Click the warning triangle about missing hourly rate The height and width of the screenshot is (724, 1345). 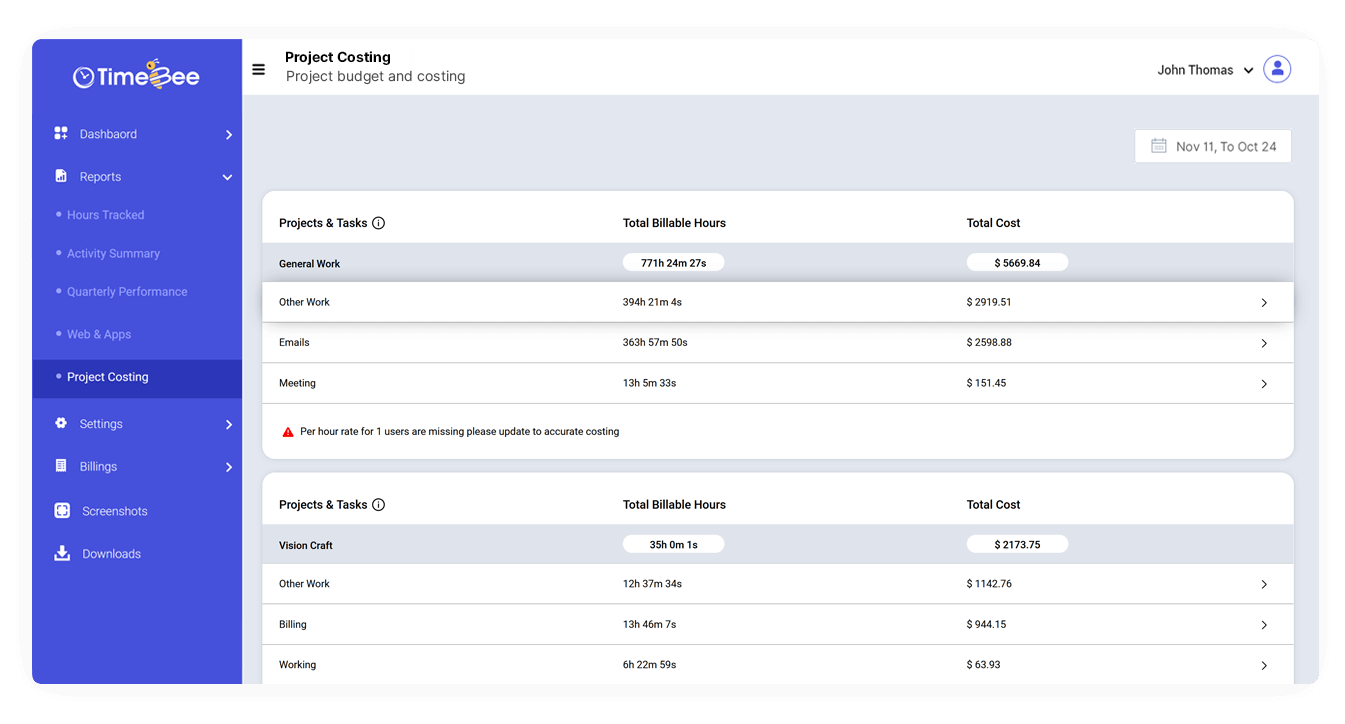288,431
